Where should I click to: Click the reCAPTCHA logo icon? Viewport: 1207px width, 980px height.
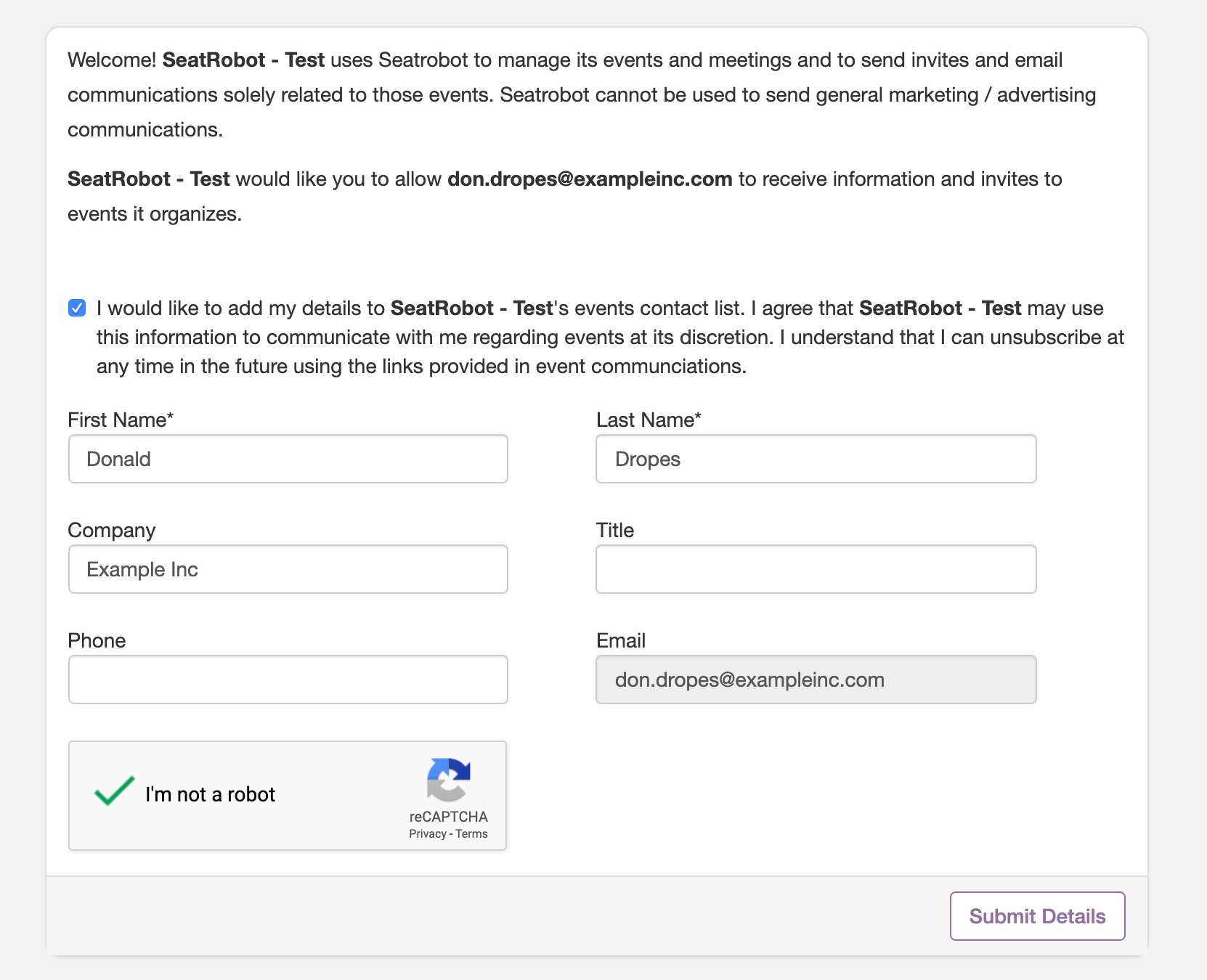pyautogui.click(x=449, y=780)
